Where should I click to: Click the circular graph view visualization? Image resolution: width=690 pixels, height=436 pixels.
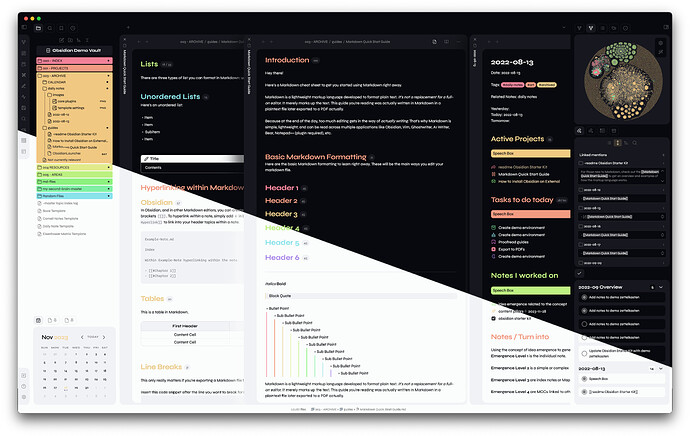(x=623, y=81)
